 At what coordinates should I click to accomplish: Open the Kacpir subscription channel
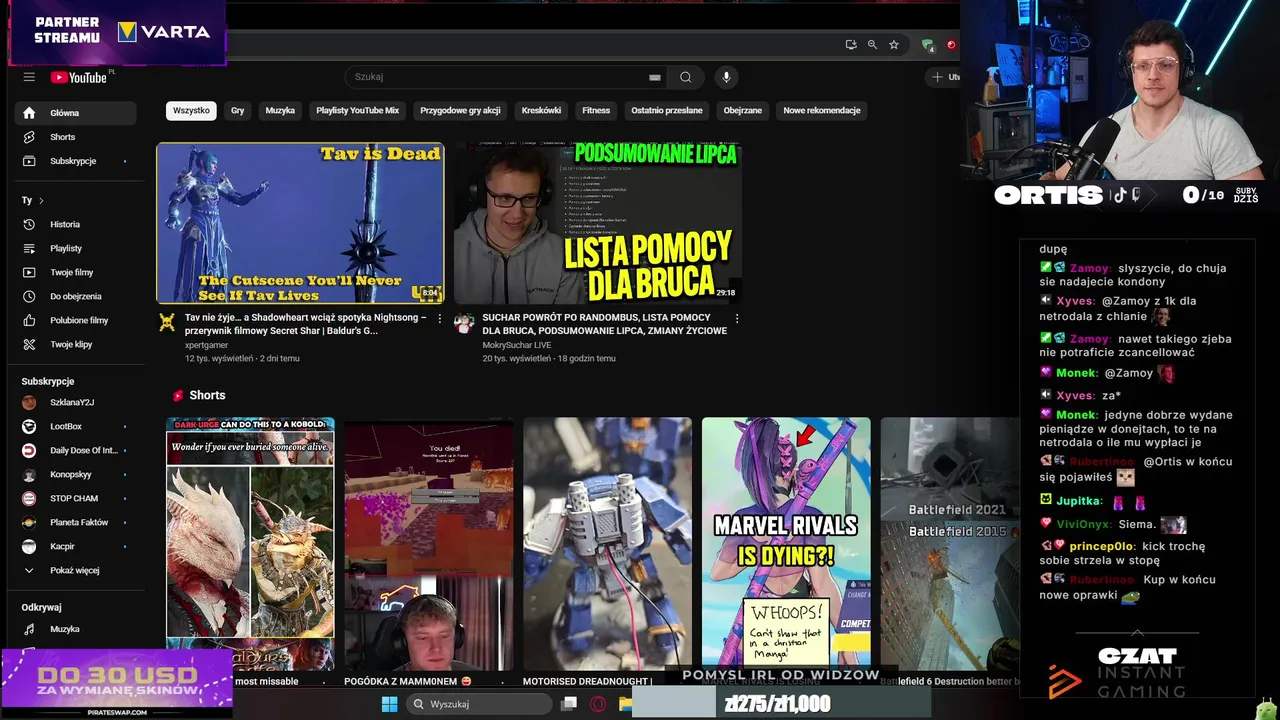coord(75,546)
